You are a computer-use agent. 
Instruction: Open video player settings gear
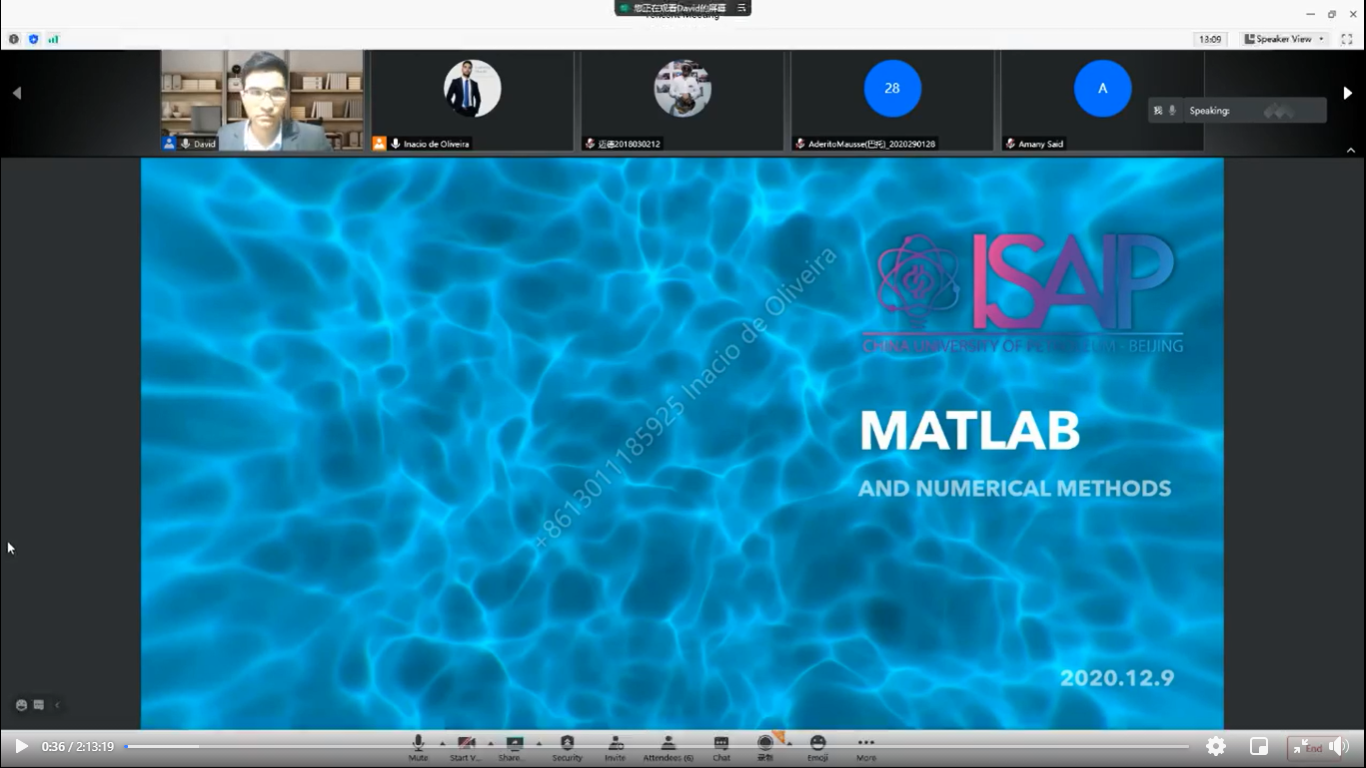pyautogui.click(x=1216, y=746)
